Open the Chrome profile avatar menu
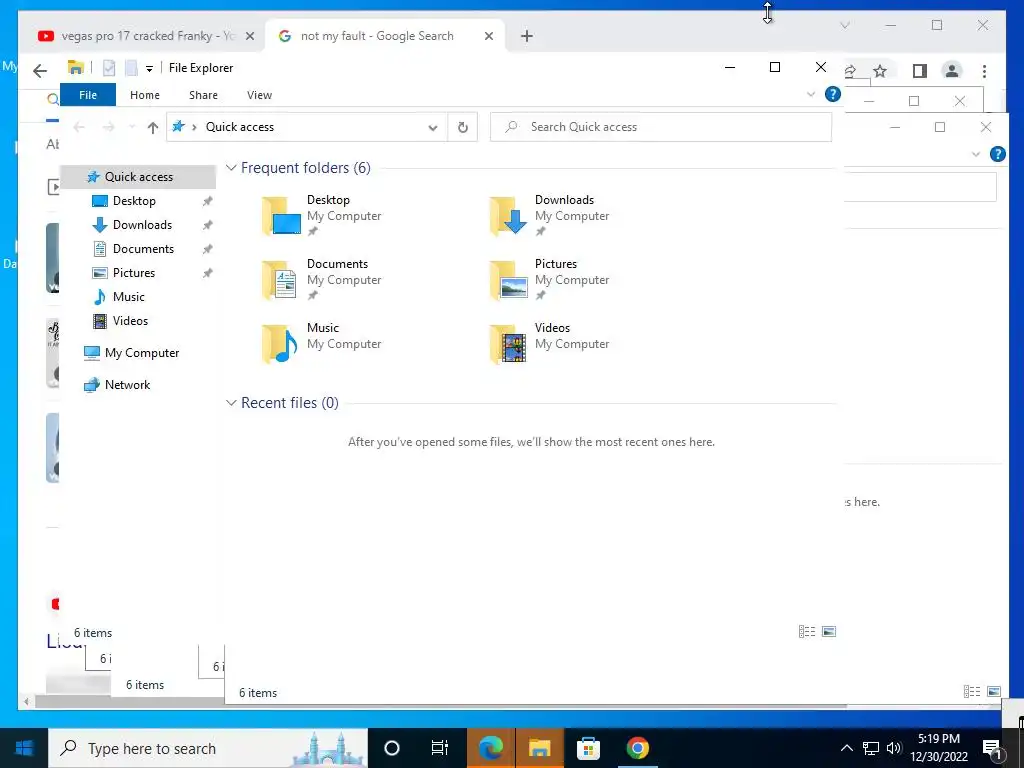The width and height of the screenshot is (1024, 768). coord(952,71)
